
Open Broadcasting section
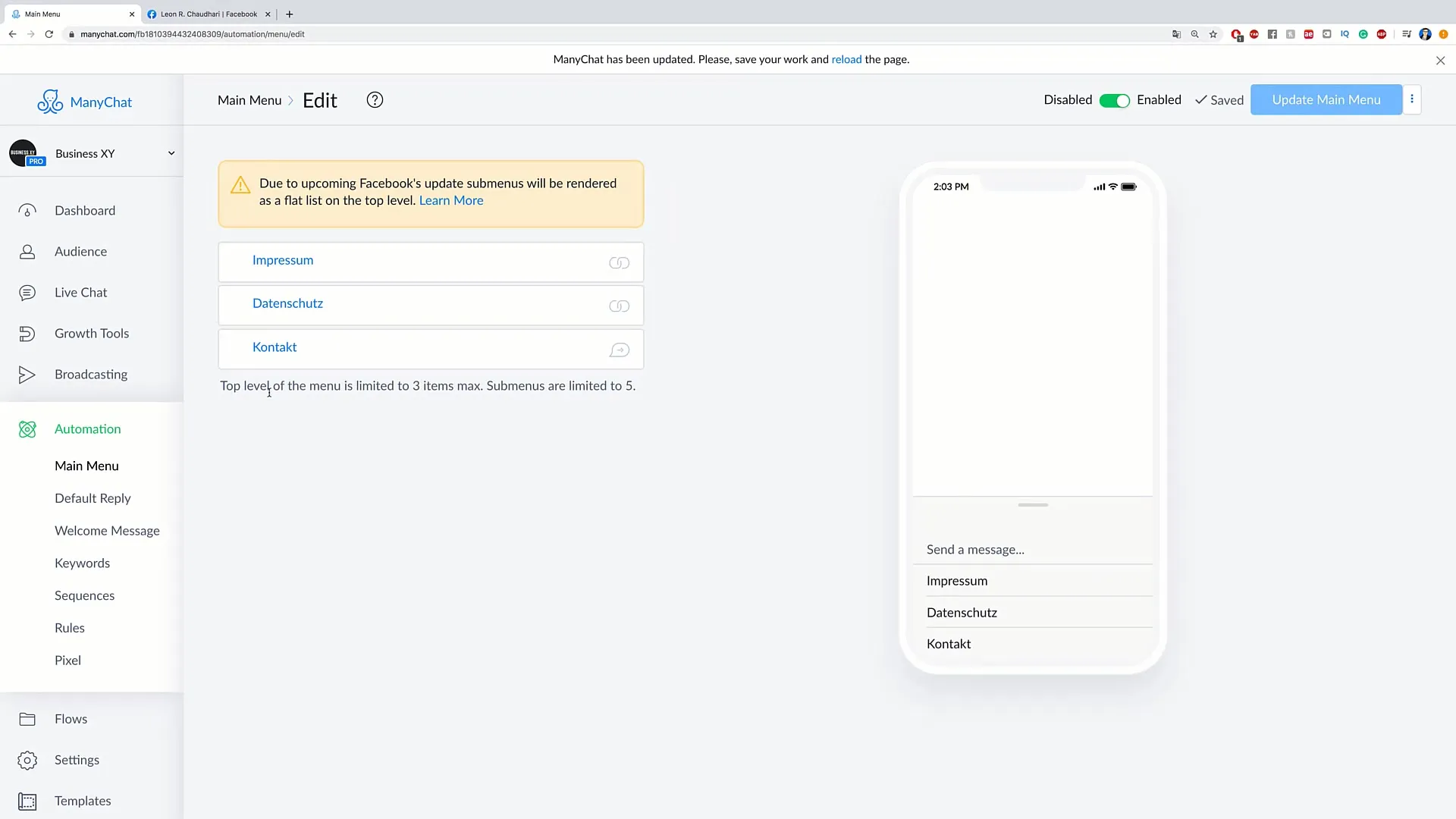(x=90, y=373)
